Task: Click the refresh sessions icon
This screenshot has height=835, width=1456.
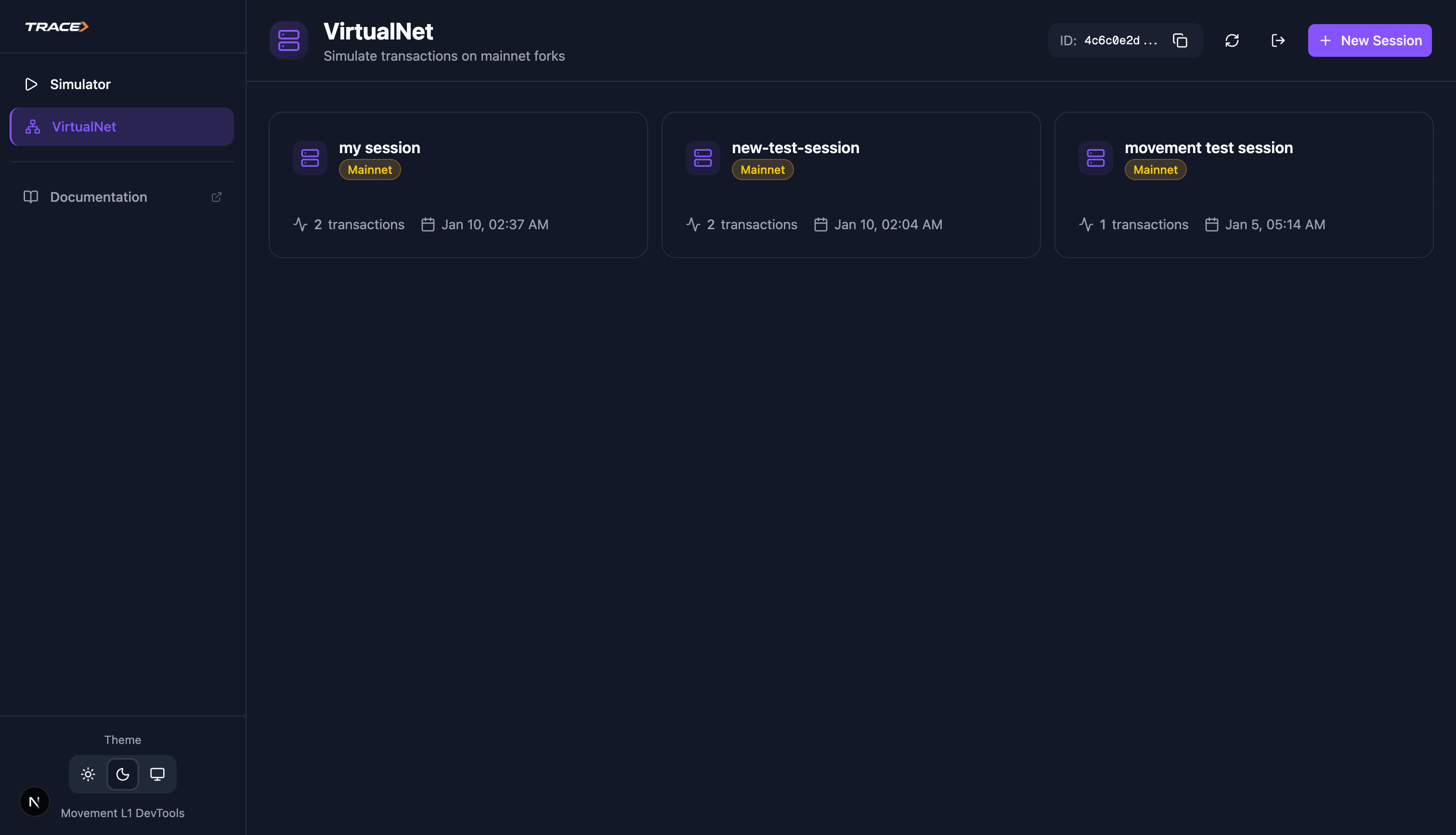Action: point(1232,41)
